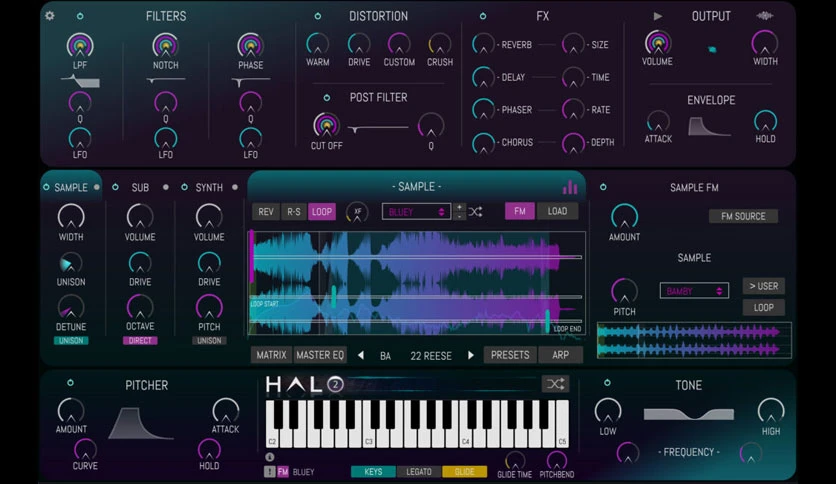This screenshot has height=484, width=836.
Task: Select the Keys play mode
Action: (x=373, y=472)
